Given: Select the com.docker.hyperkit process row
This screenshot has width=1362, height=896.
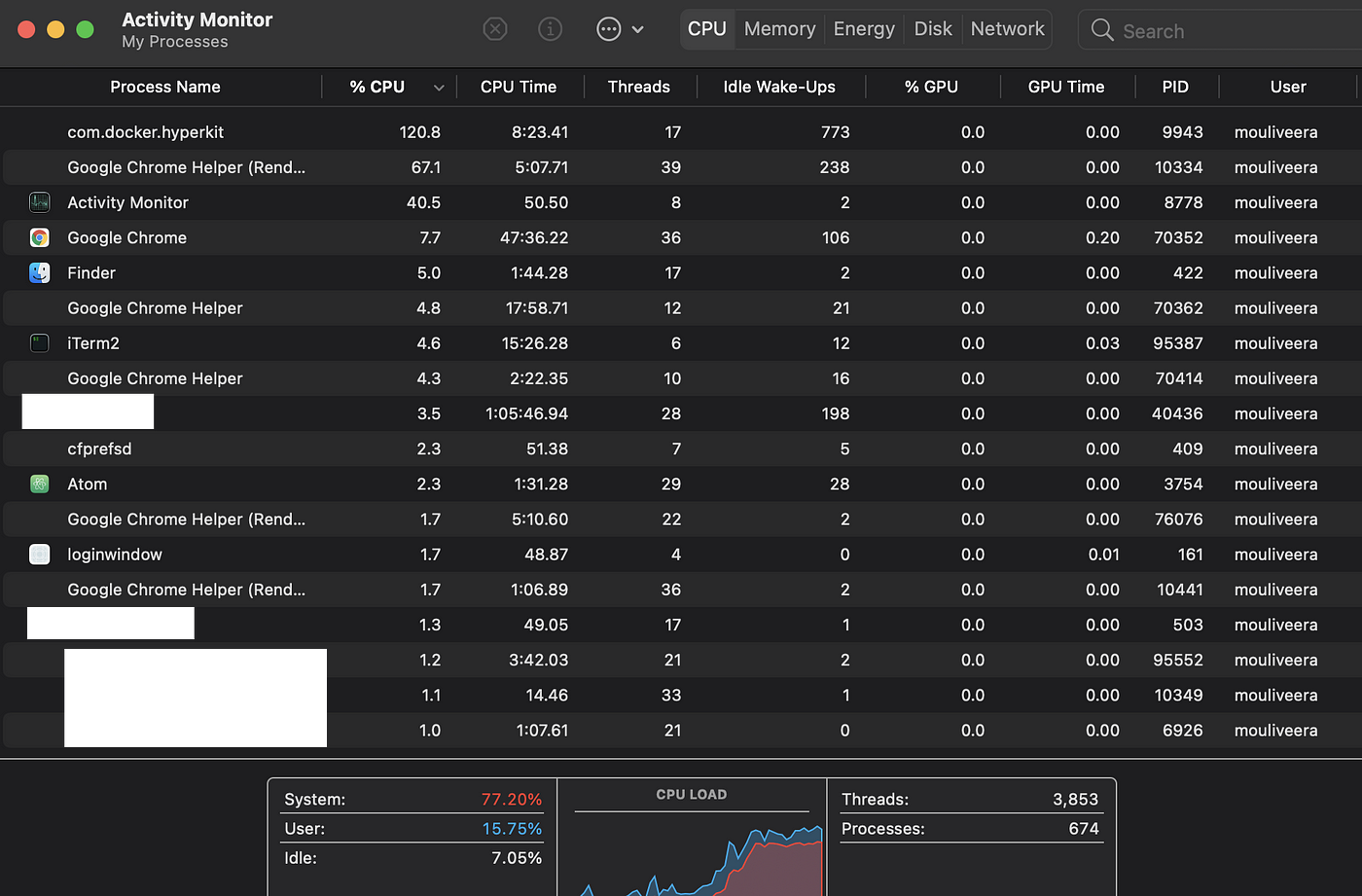Looking at the screenshot, I should click(681, 131).
